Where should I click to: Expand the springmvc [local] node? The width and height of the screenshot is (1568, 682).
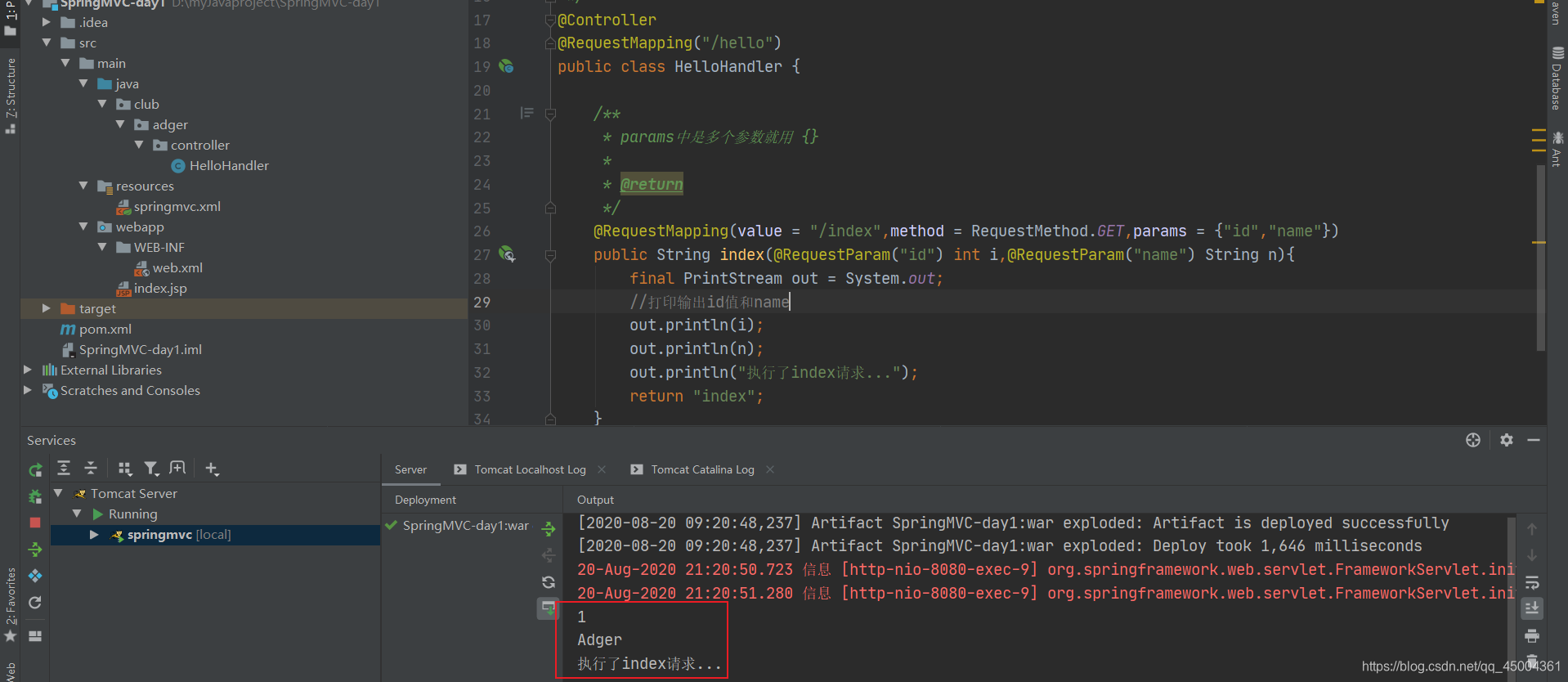click(94, 534)
